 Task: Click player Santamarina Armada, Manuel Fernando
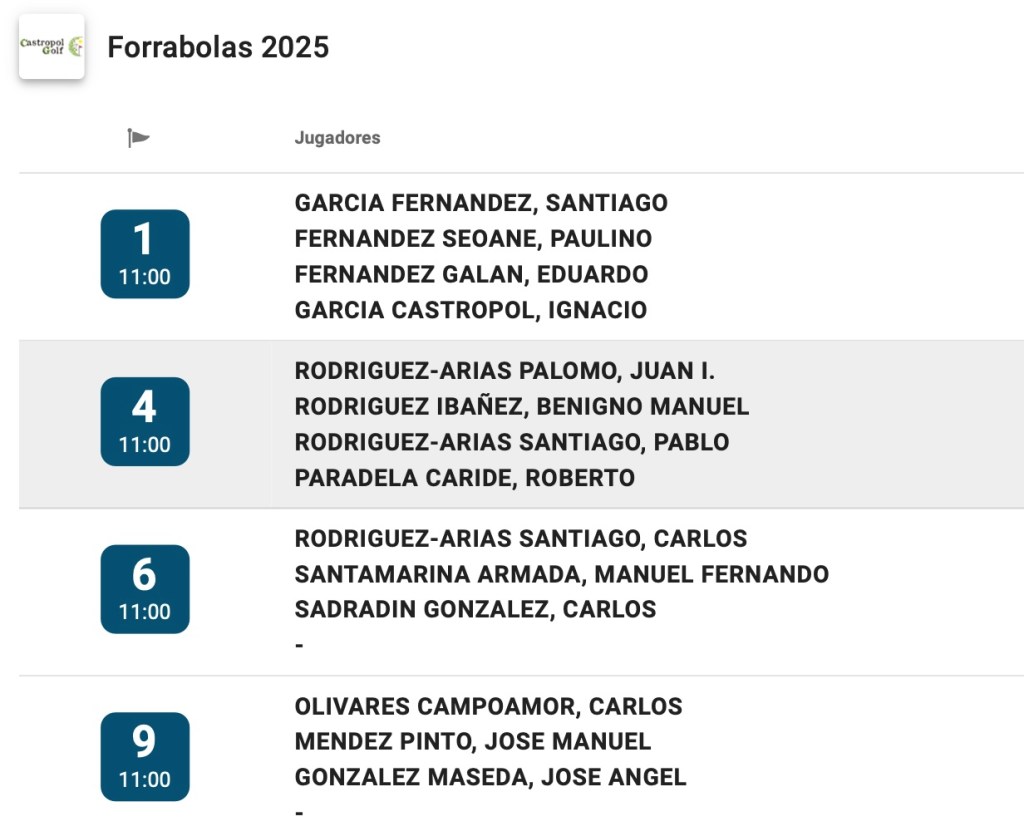click(x=562, y=574)
